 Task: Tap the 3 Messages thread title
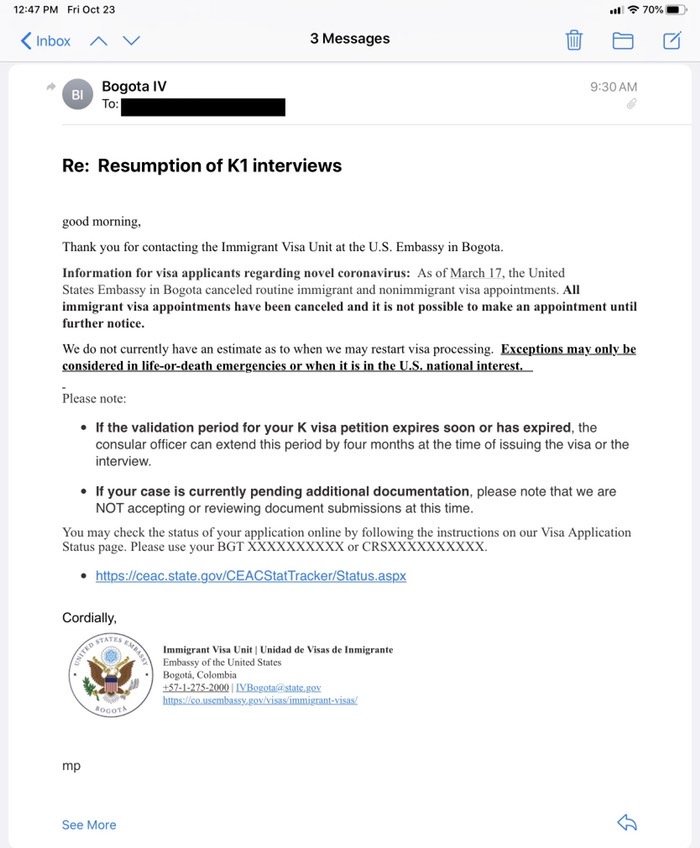coord(350,38)
